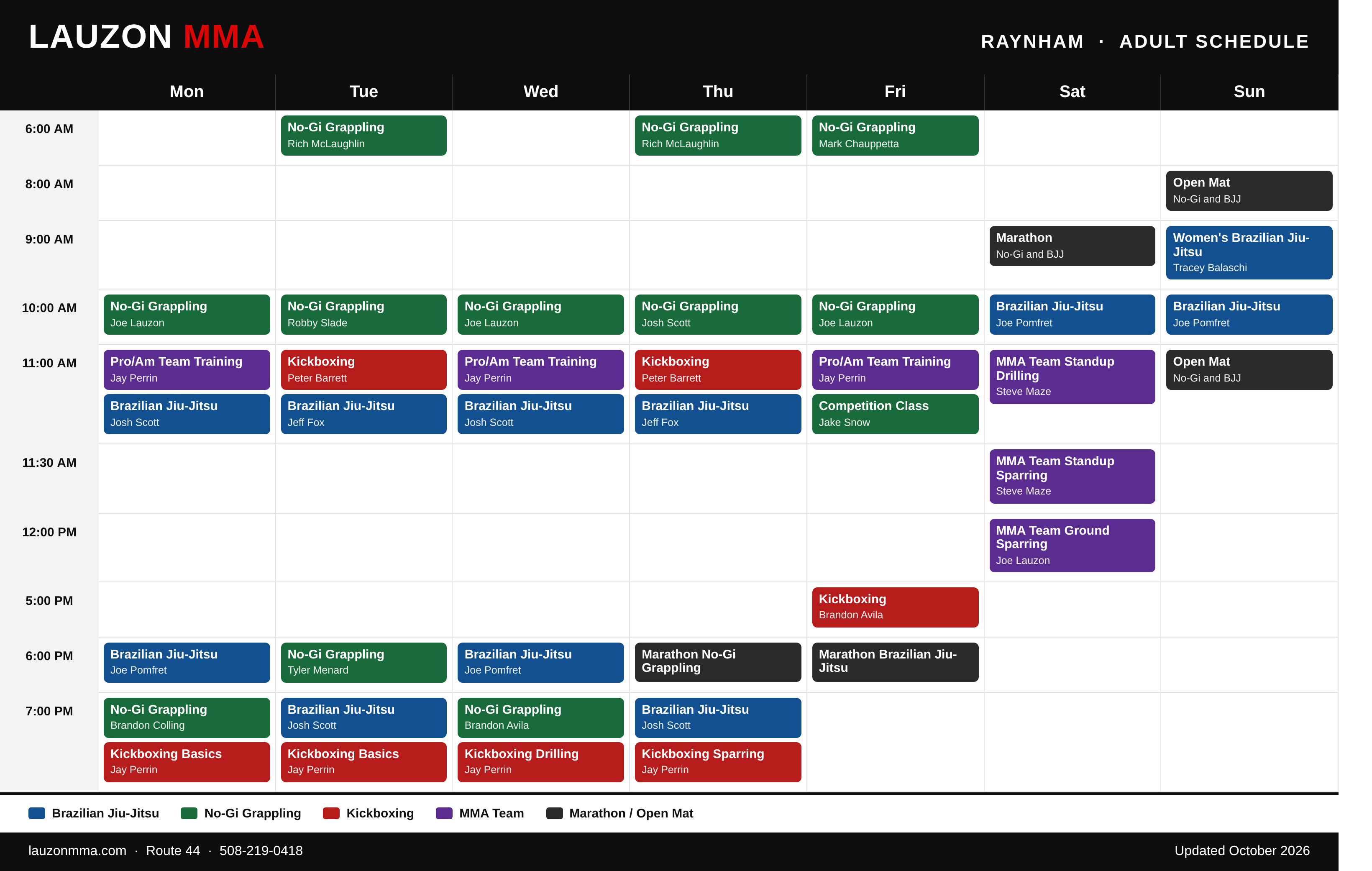Open MMA Team Standup Sparring class
This screenshot has height=871, width=1372.
click(x=1073, y=476)
